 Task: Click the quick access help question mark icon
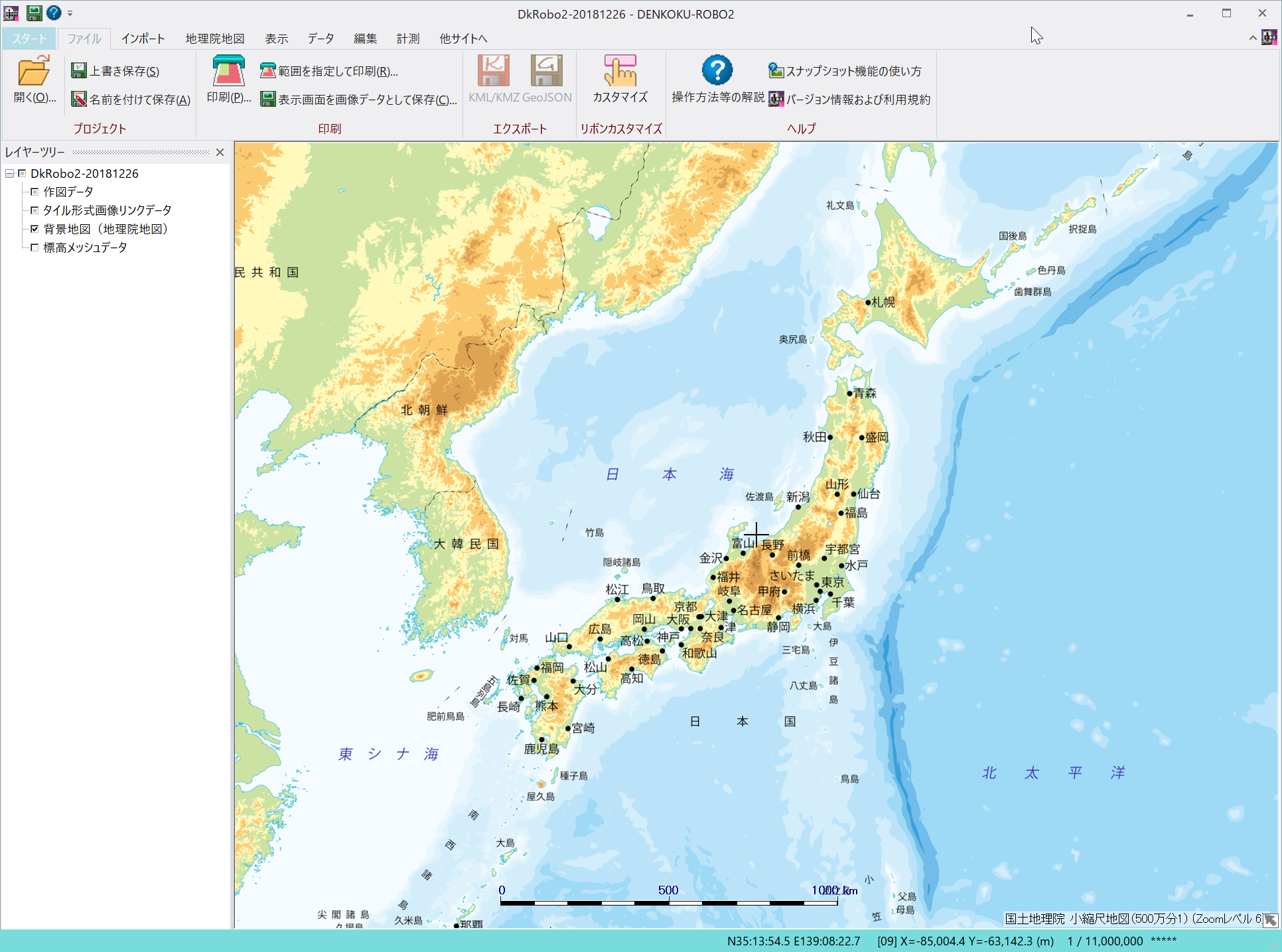54,13
